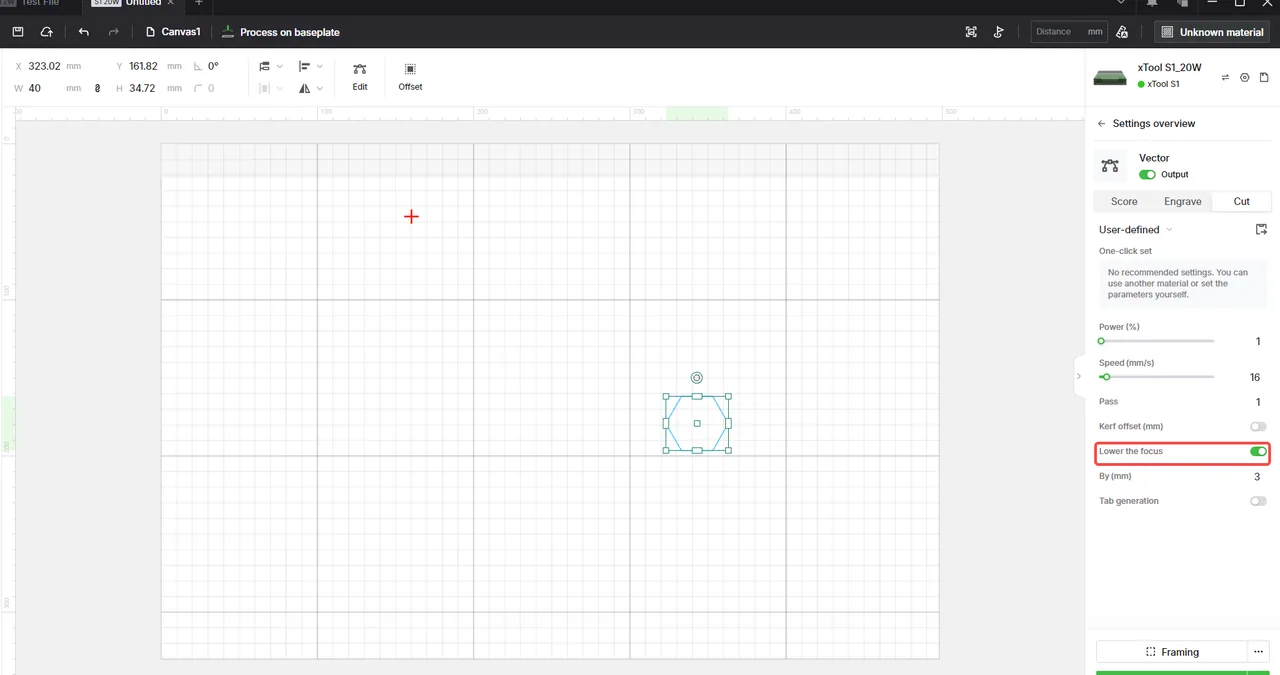Open the flip/mirror dropdown
This screenshot has height=675, width=1280.
pos(311,88)
